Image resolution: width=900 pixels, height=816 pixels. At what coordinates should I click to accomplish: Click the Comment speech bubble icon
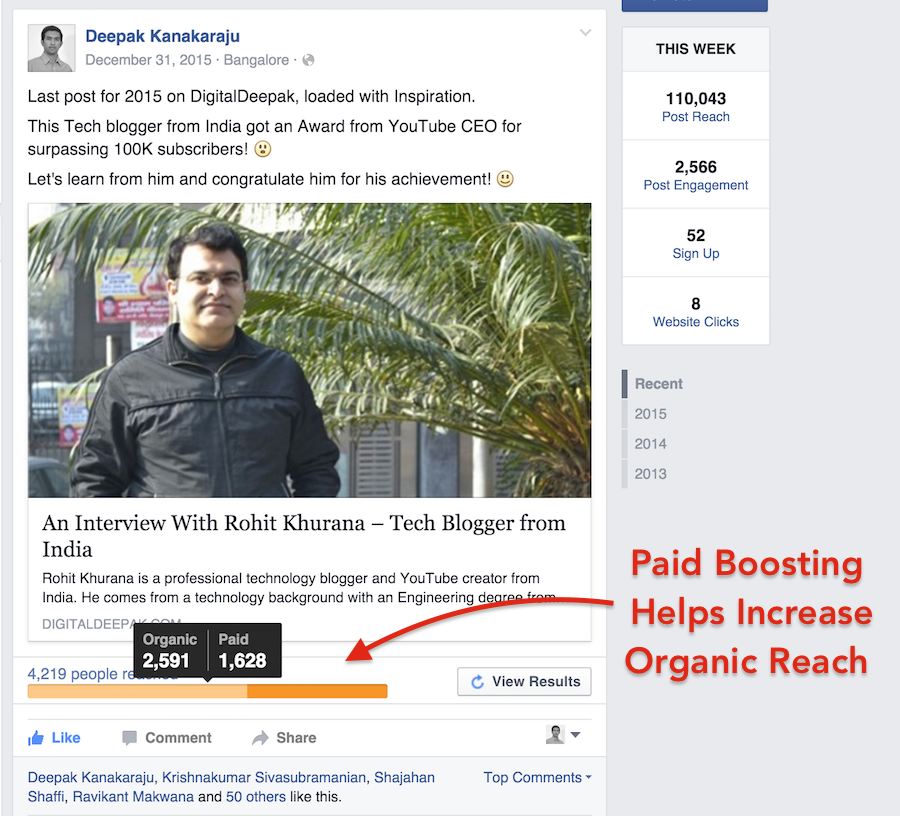point(130,738)
